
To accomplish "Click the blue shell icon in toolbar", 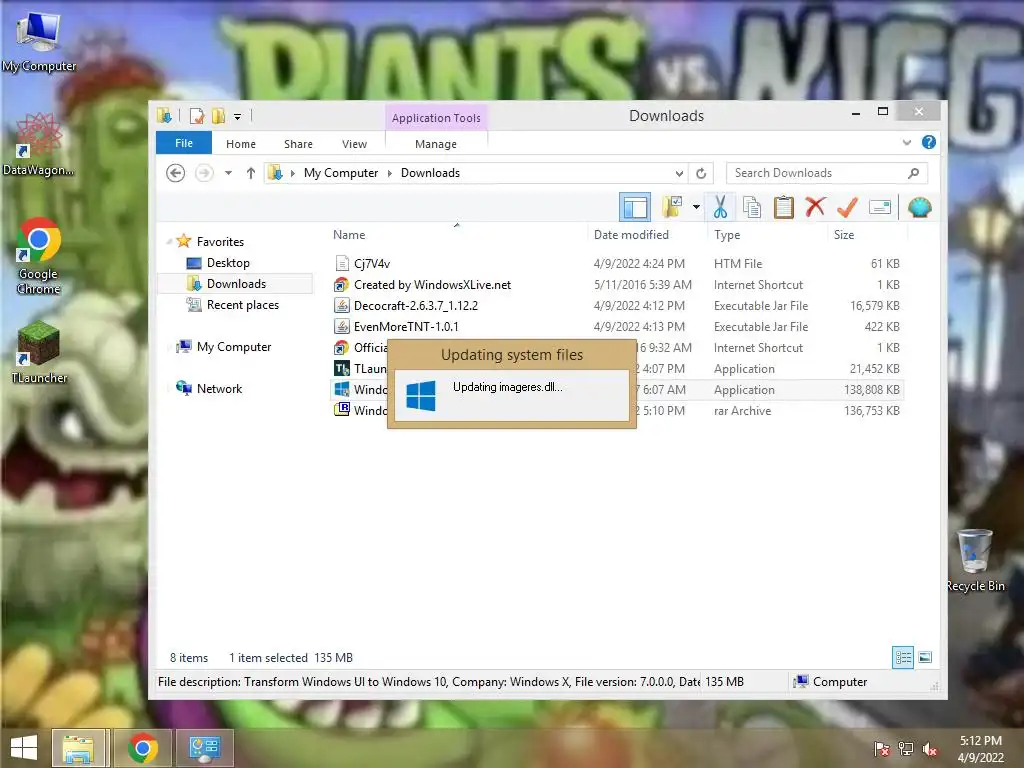I will coord(920,208).
